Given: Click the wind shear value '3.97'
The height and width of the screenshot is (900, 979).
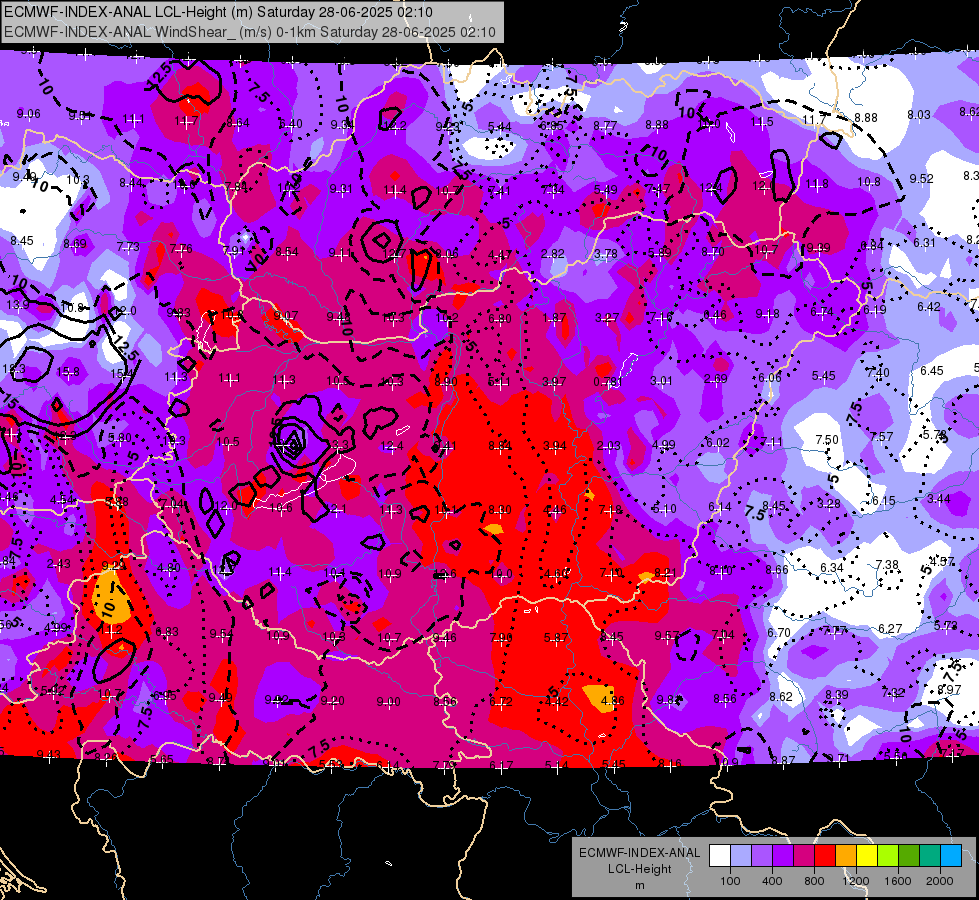Looking at the screenshot, I should (x=554, y=382).
